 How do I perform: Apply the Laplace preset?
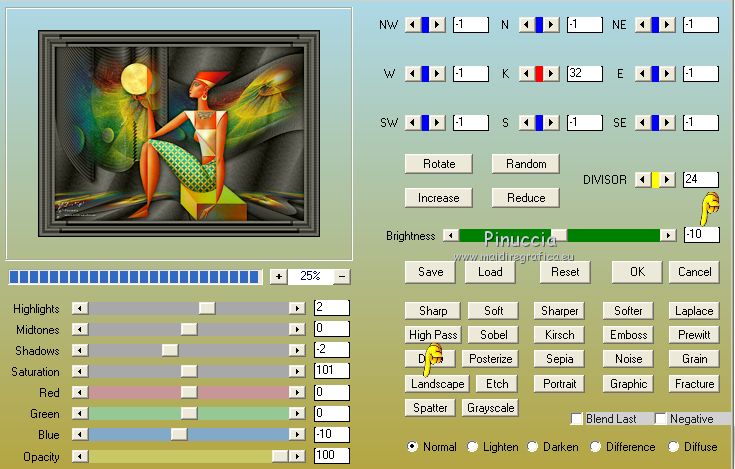(694, 311)
